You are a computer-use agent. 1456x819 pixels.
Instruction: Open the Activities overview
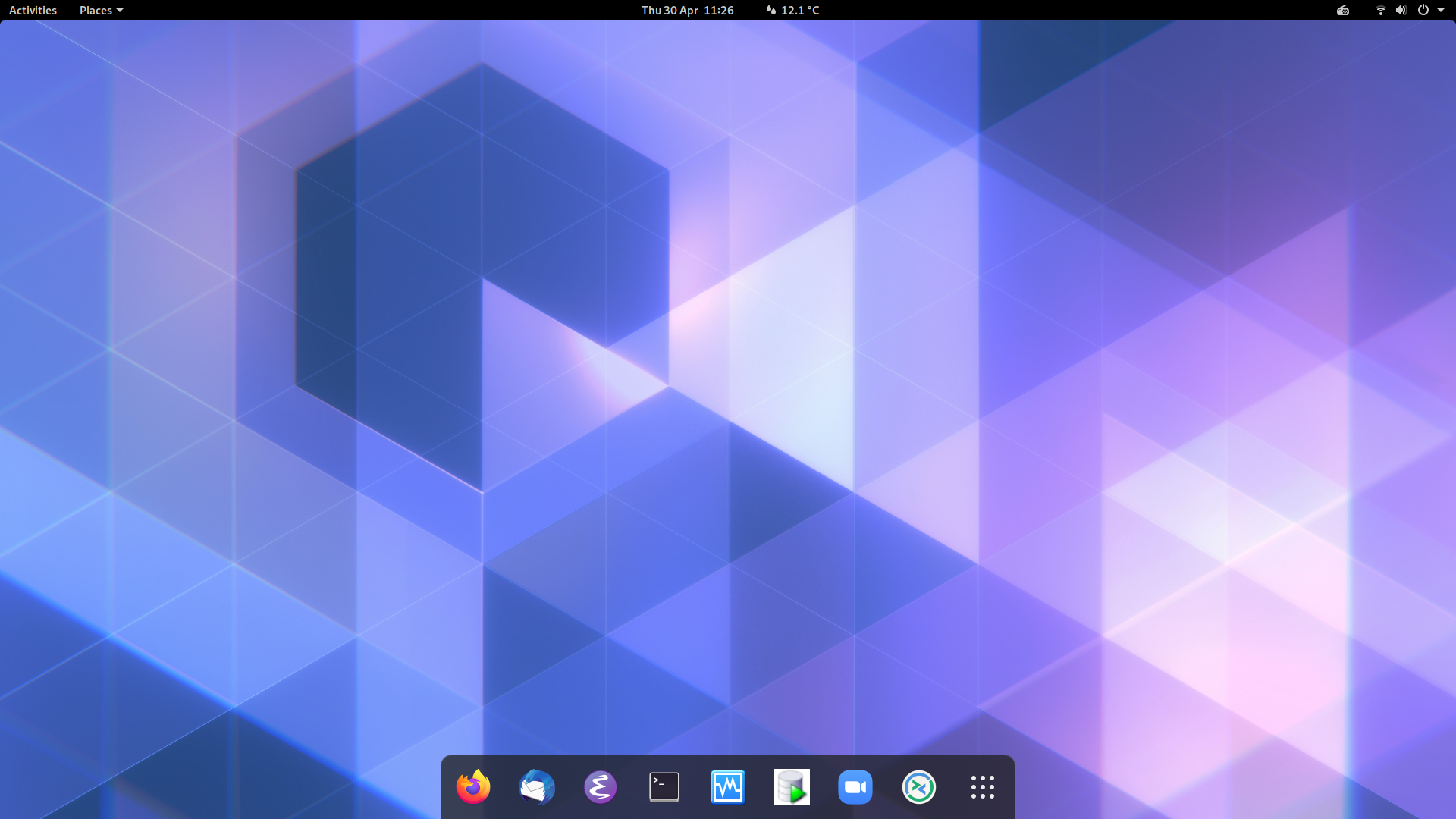(x=32, y=10)
